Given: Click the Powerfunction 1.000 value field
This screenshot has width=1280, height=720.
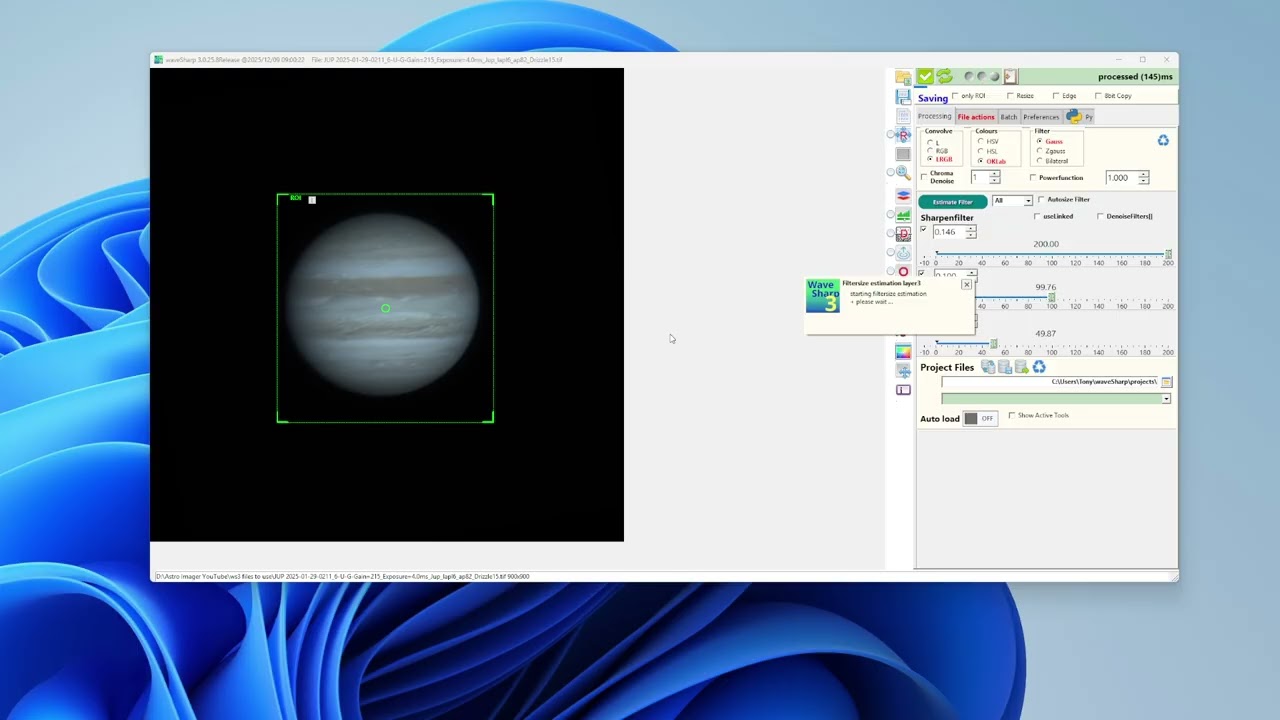Looking at the screenshot, I should tap(1121, 177).
